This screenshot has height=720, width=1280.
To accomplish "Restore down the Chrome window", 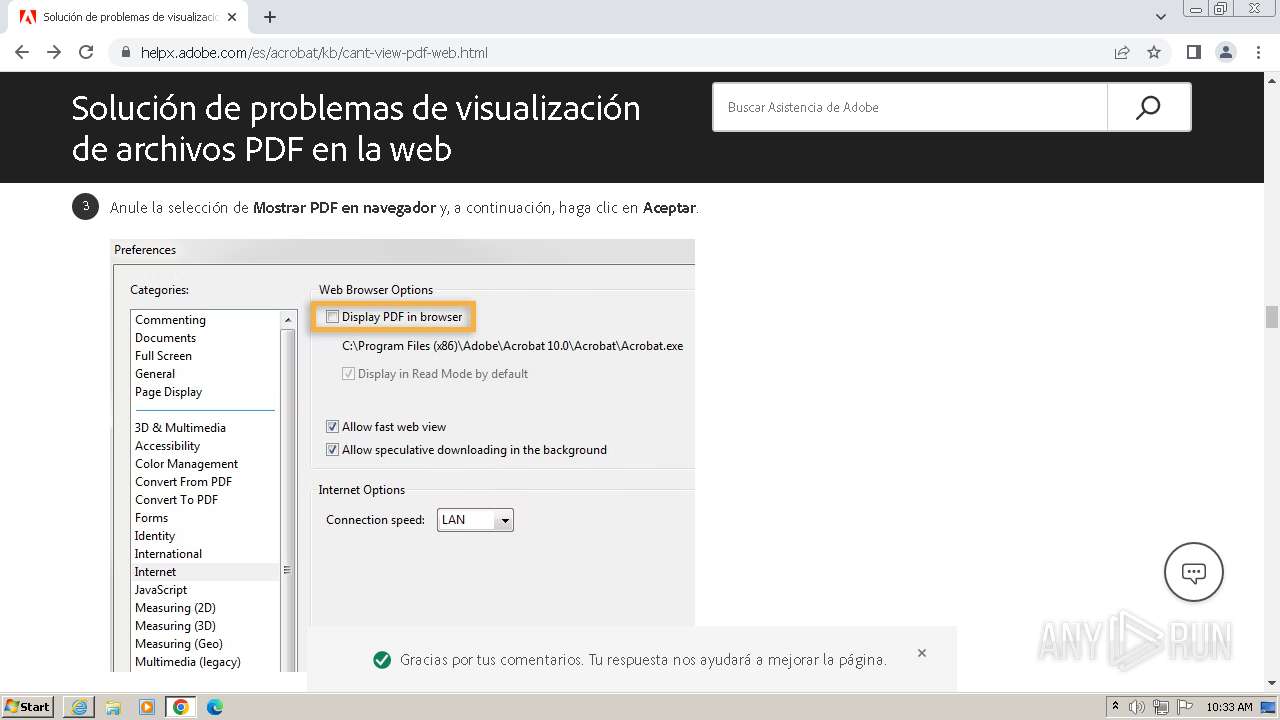I will [1222, 8].
